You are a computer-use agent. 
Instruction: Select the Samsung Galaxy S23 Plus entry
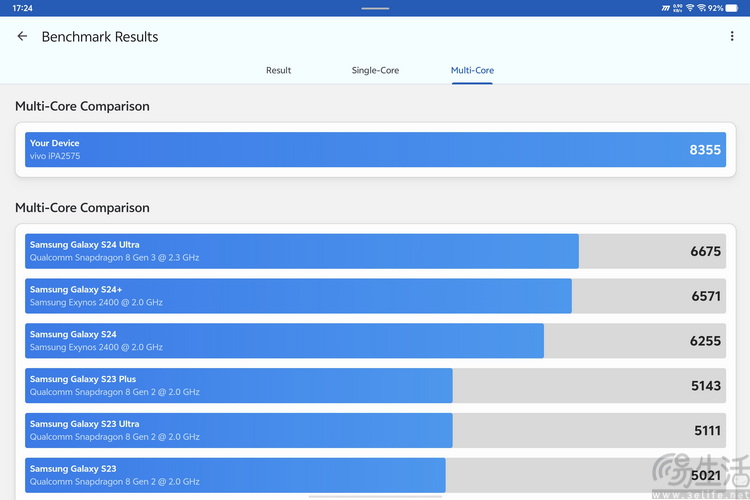coord(375,386)
